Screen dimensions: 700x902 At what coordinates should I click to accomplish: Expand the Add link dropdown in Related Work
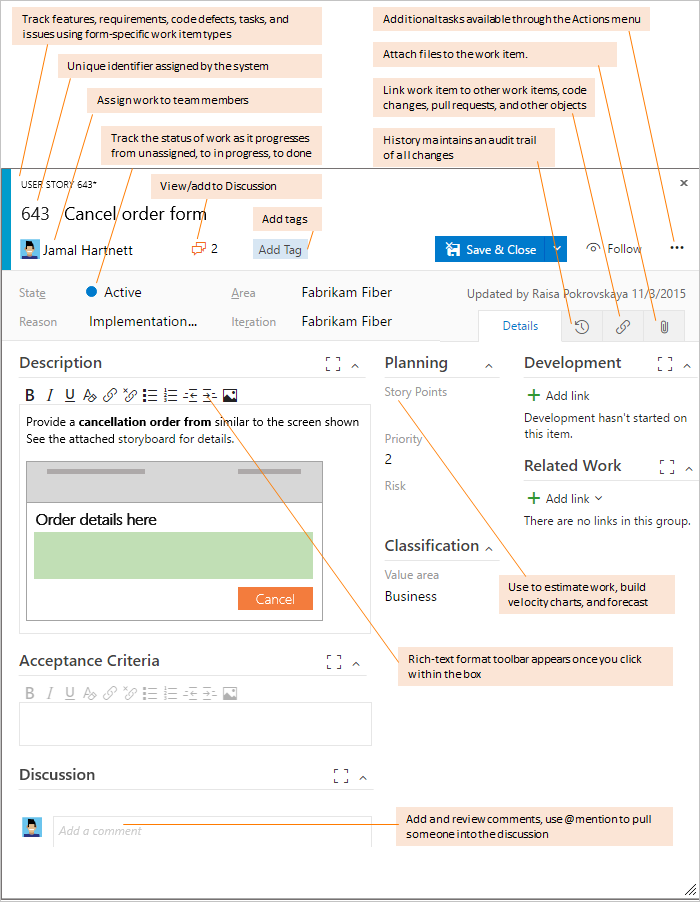point(599,498)
